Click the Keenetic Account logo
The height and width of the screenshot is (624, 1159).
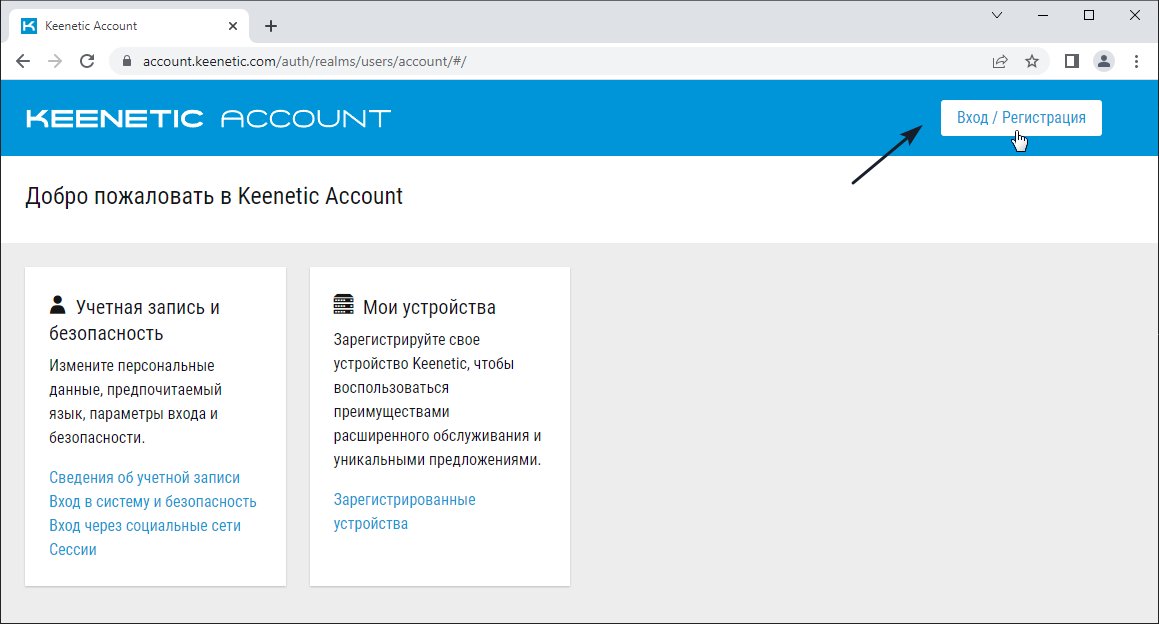[208, 118]
